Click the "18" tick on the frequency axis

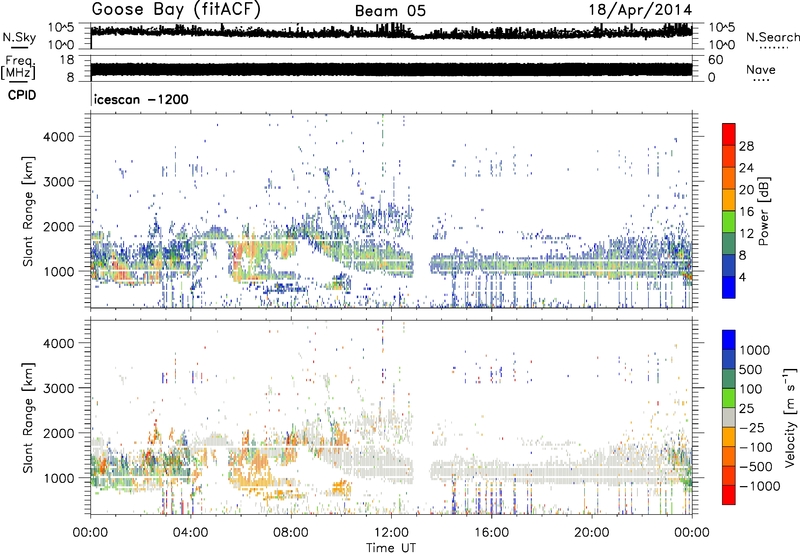click(67, 60)
